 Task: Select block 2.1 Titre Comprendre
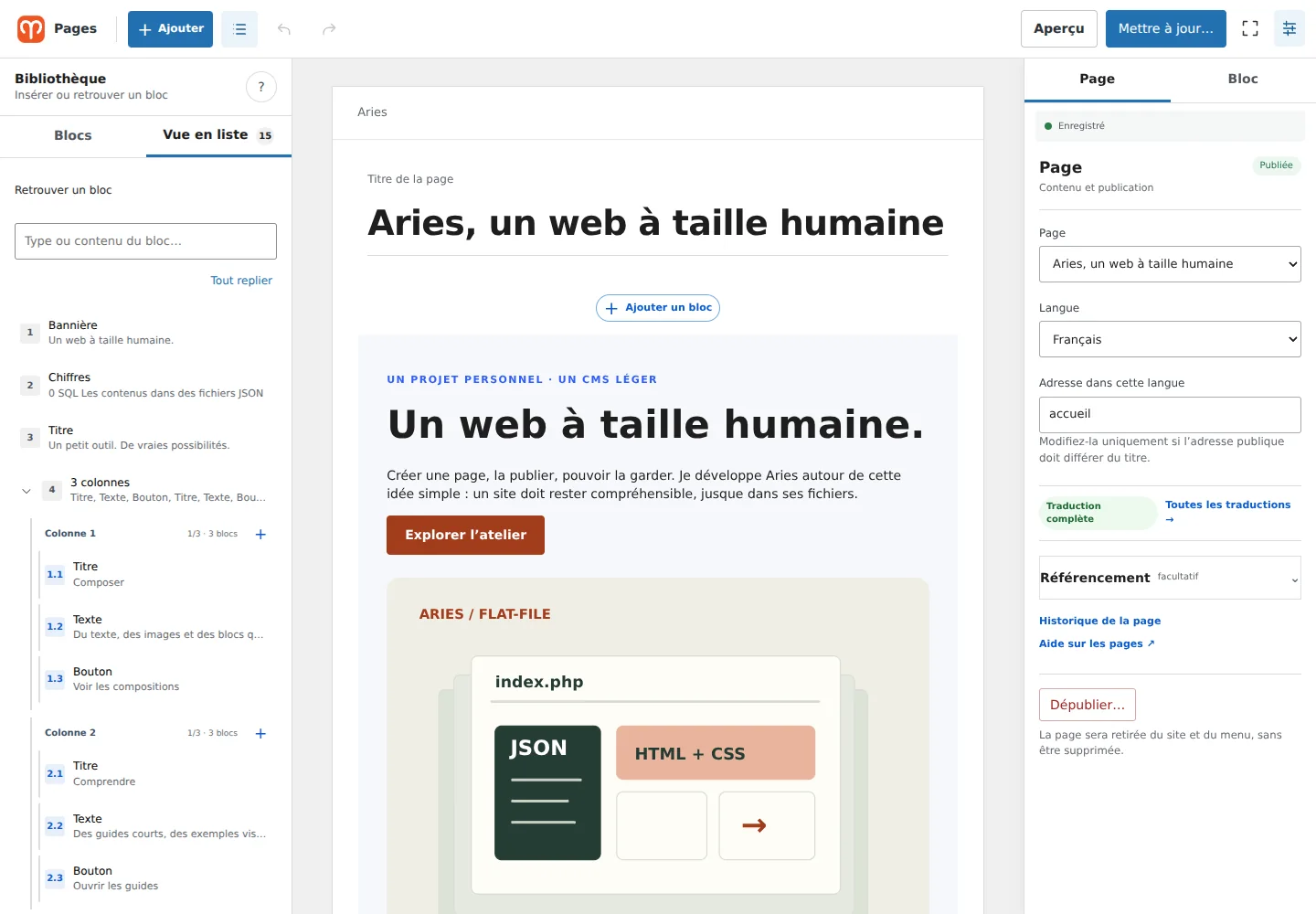click(158, 773)
